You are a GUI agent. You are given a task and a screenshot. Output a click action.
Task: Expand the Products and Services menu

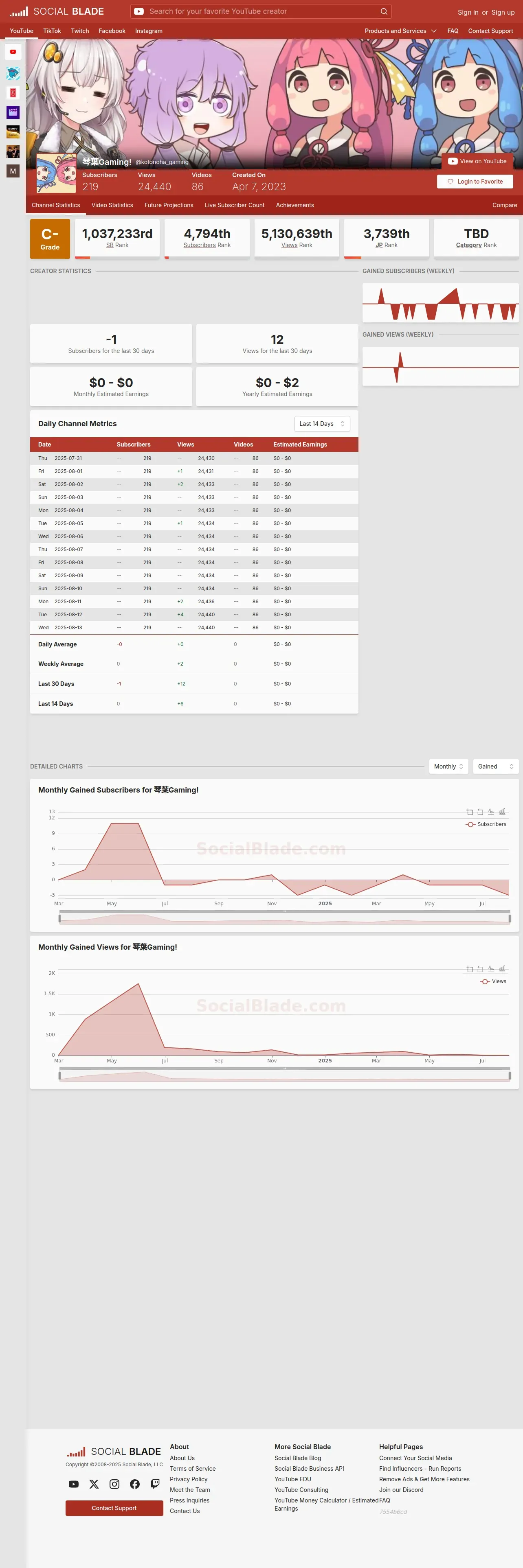coord(401,31)
